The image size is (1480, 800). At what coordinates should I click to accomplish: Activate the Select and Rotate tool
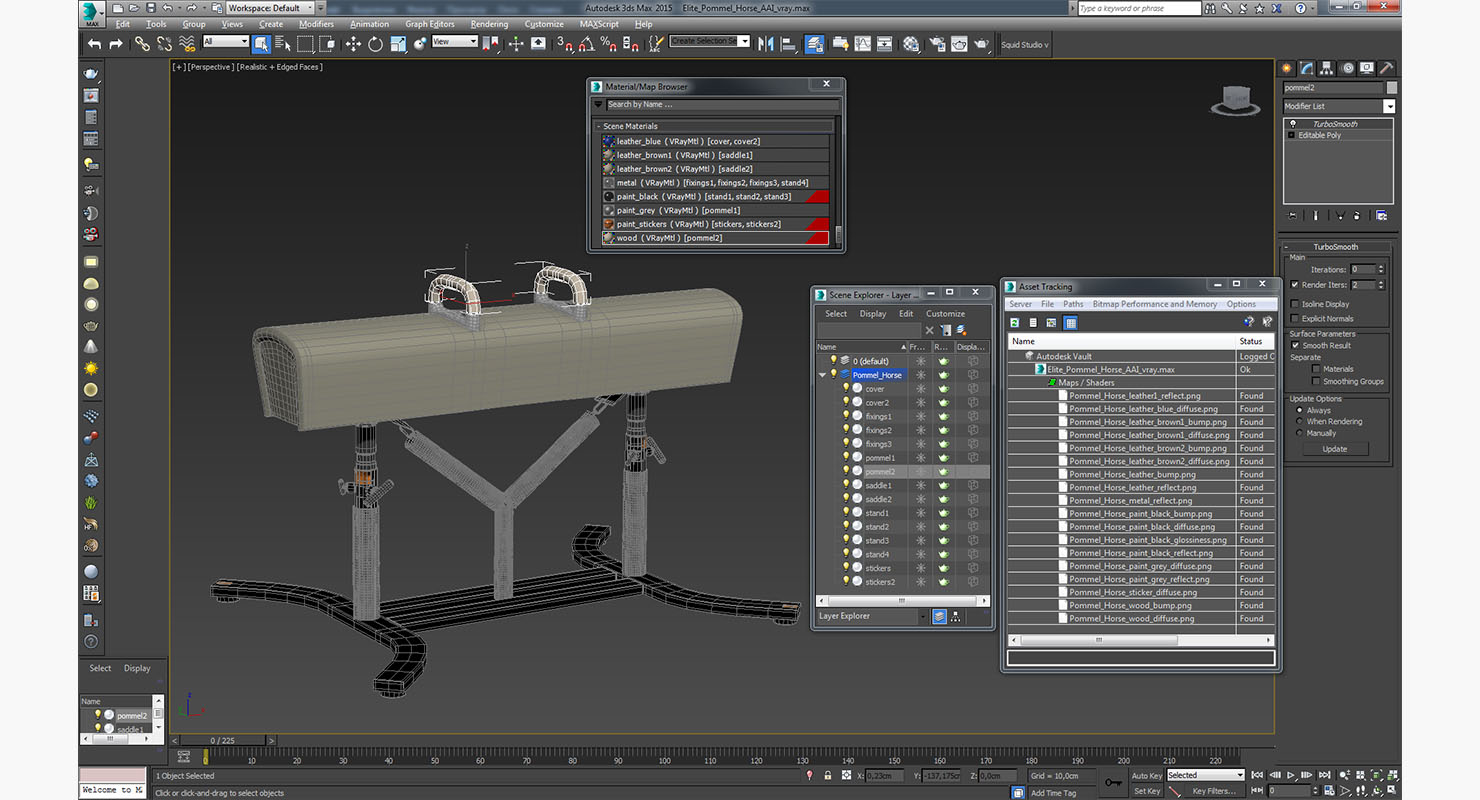point(375,44)
